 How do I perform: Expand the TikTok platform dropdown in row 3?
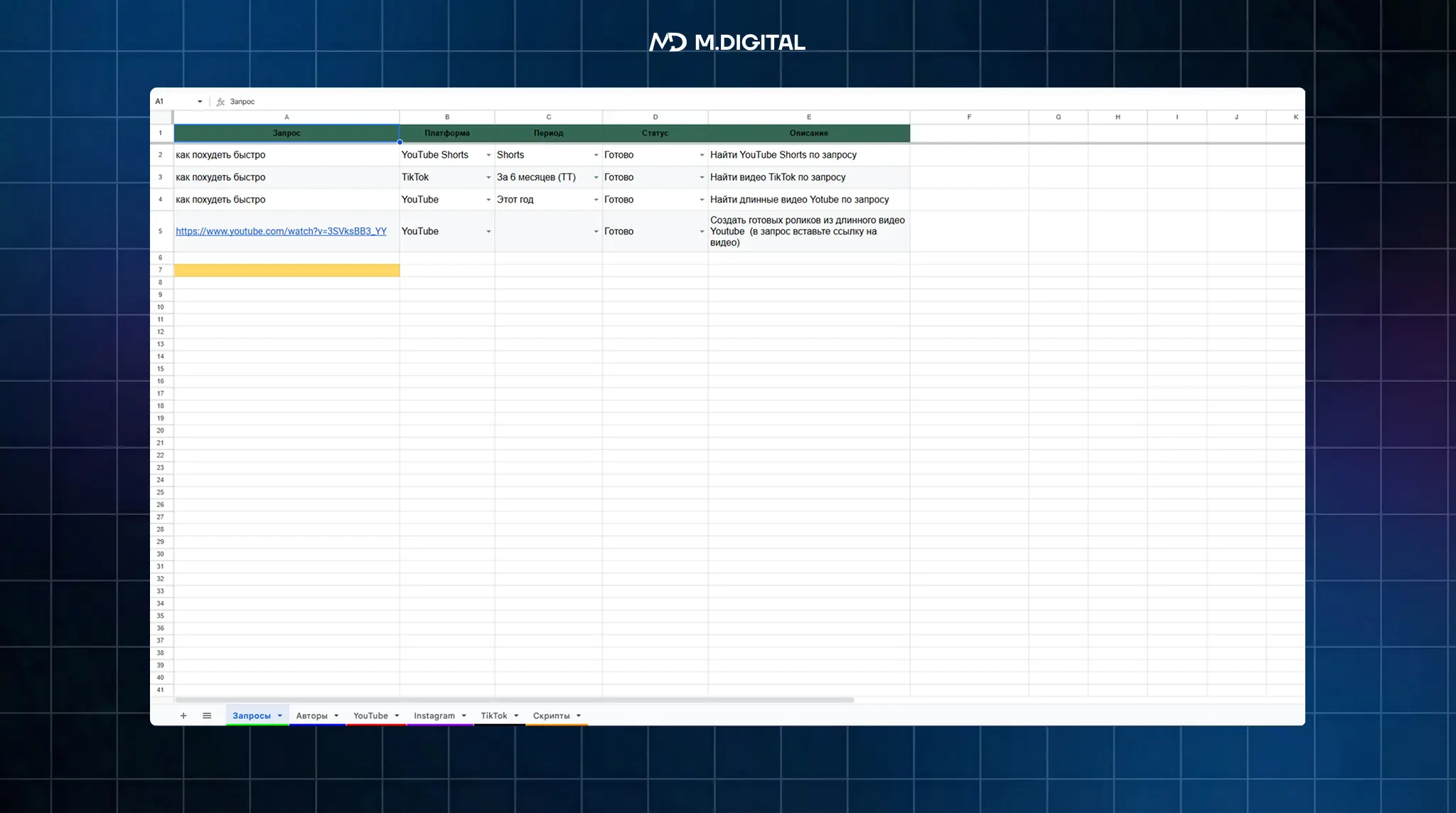(x=488, y=177)
